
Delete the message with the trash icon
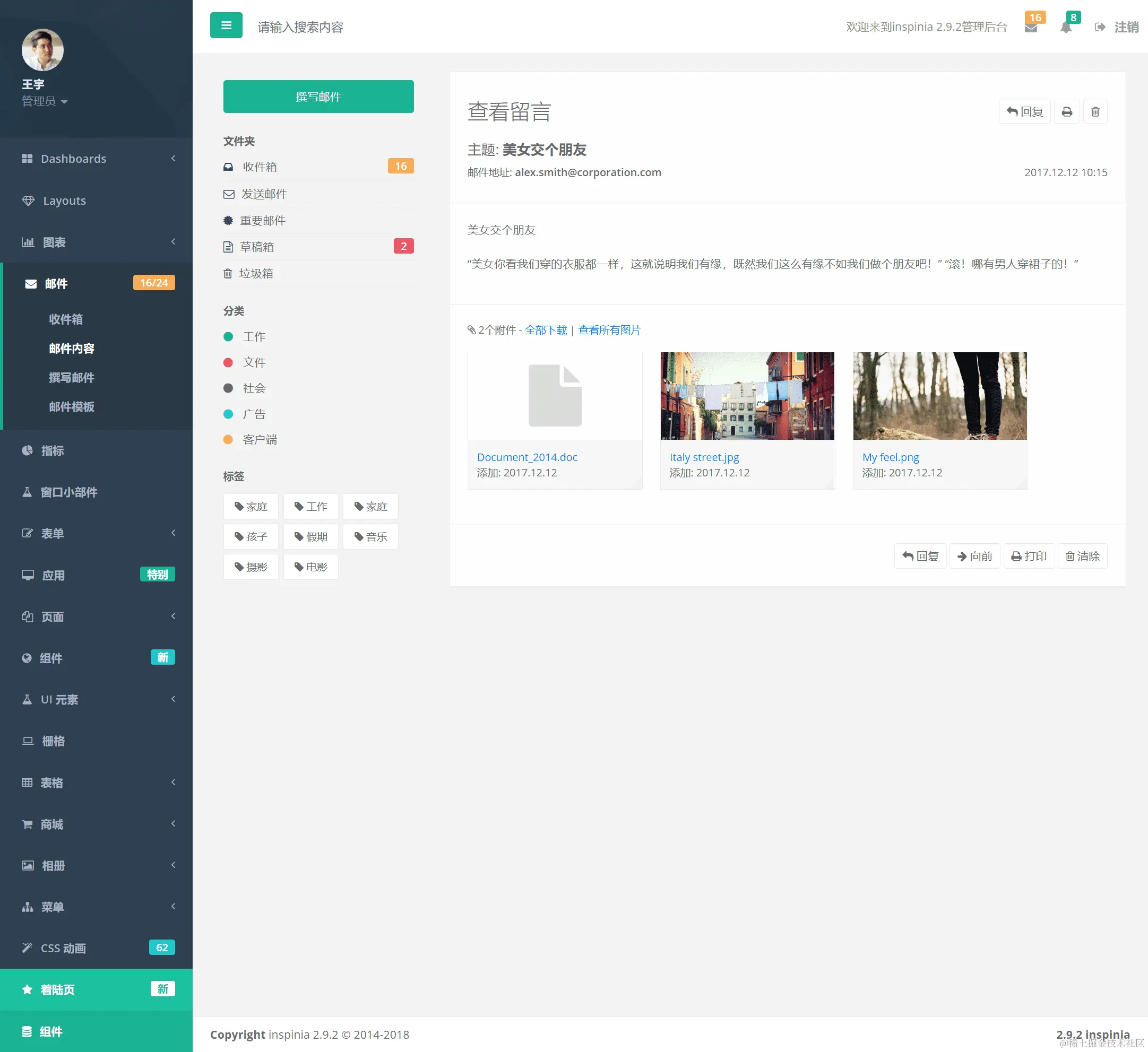1095,111
